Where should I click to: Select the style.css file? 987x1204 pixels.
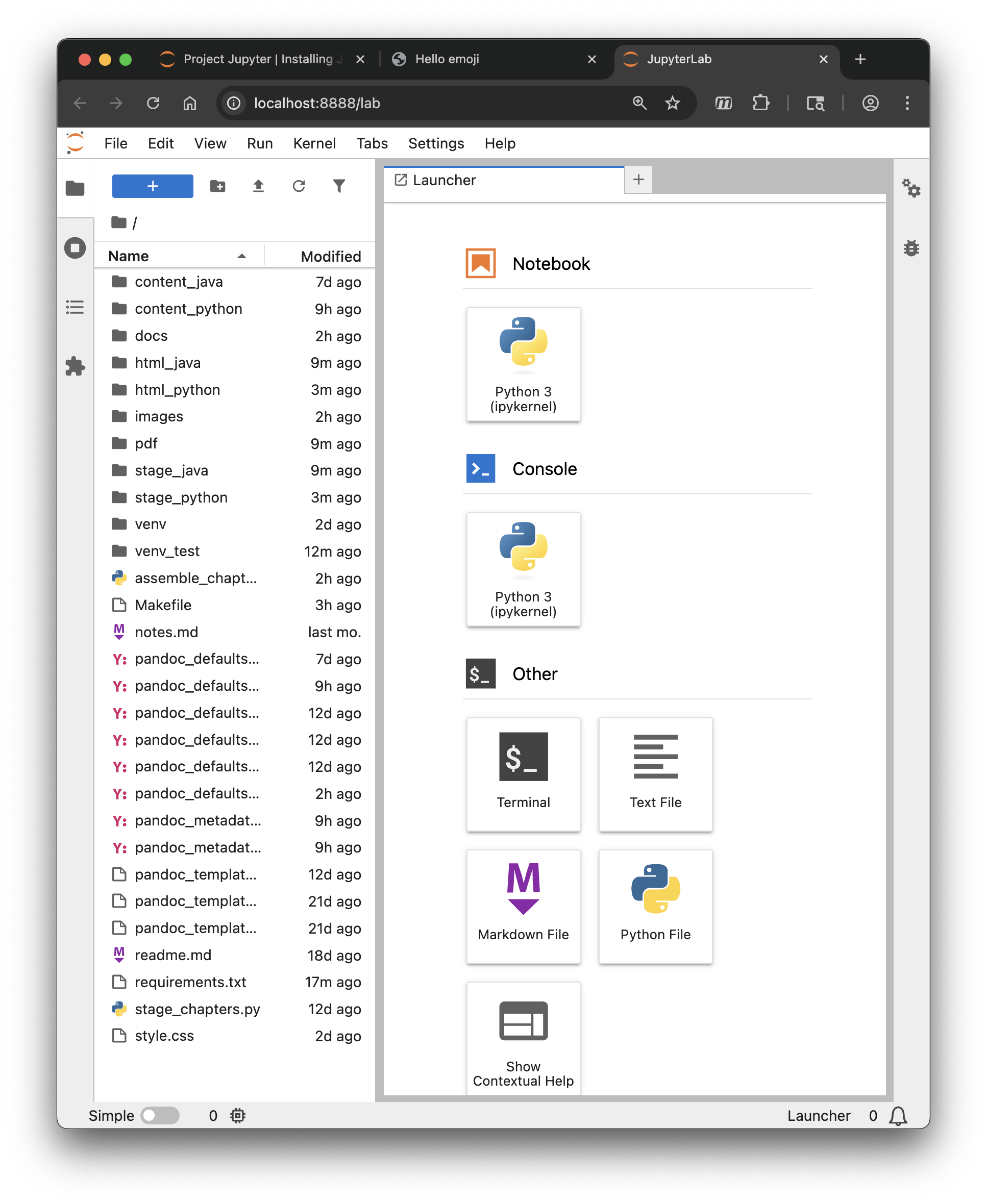click(x=235, y=1036)
